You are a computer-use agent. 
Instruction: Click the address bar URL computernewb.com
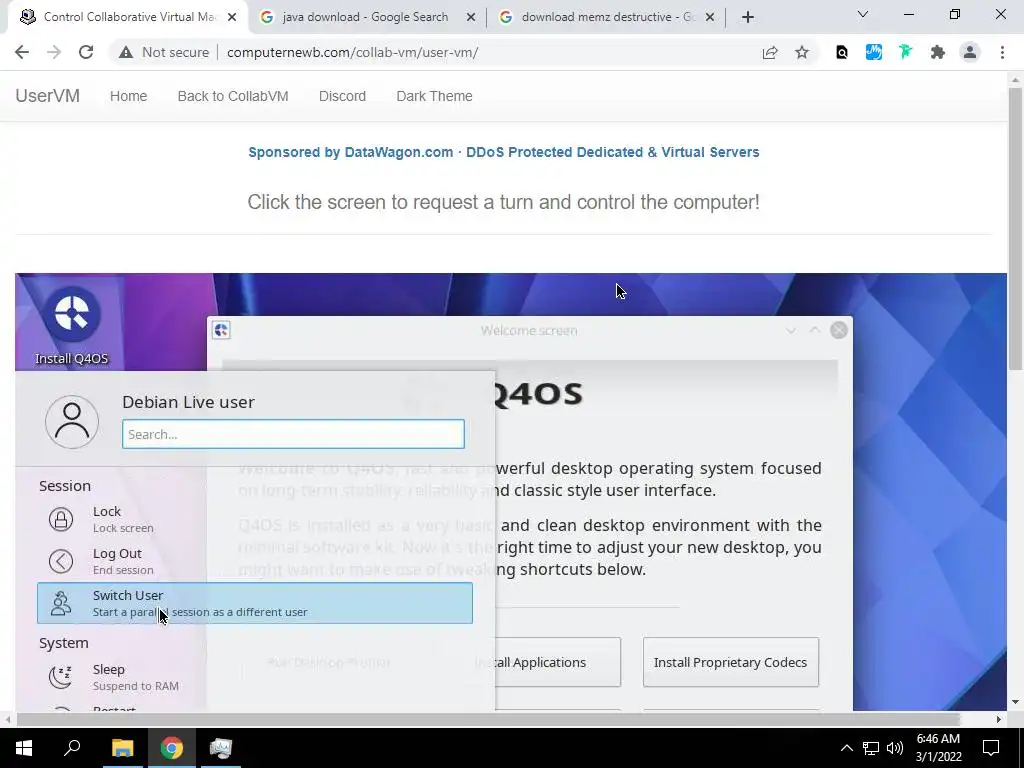click(x=353, y=52)
